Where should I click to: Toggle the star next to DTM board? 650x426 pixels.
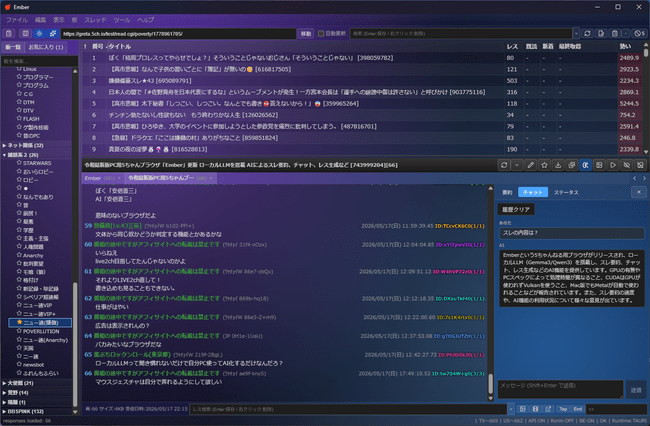pos(19,102)
